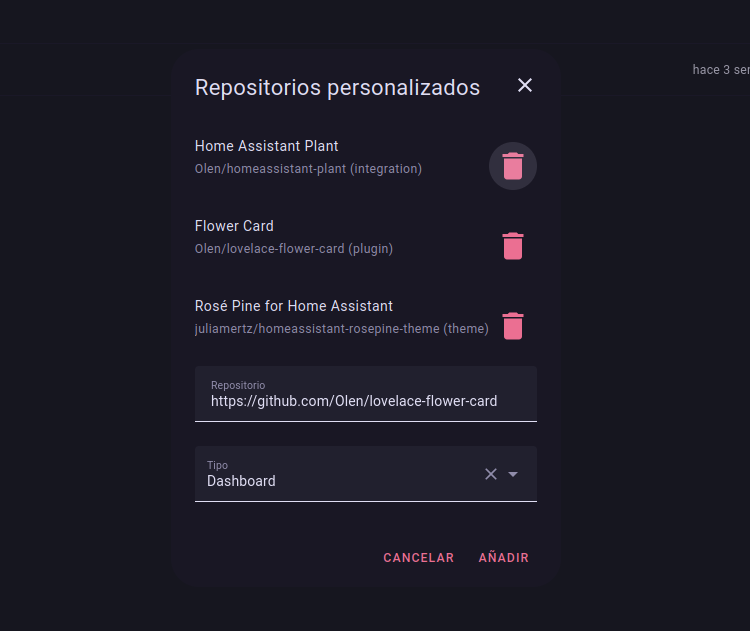The image size is (750, 631).
Task: Select the Flower Card entry title
Action: point(234,226)
